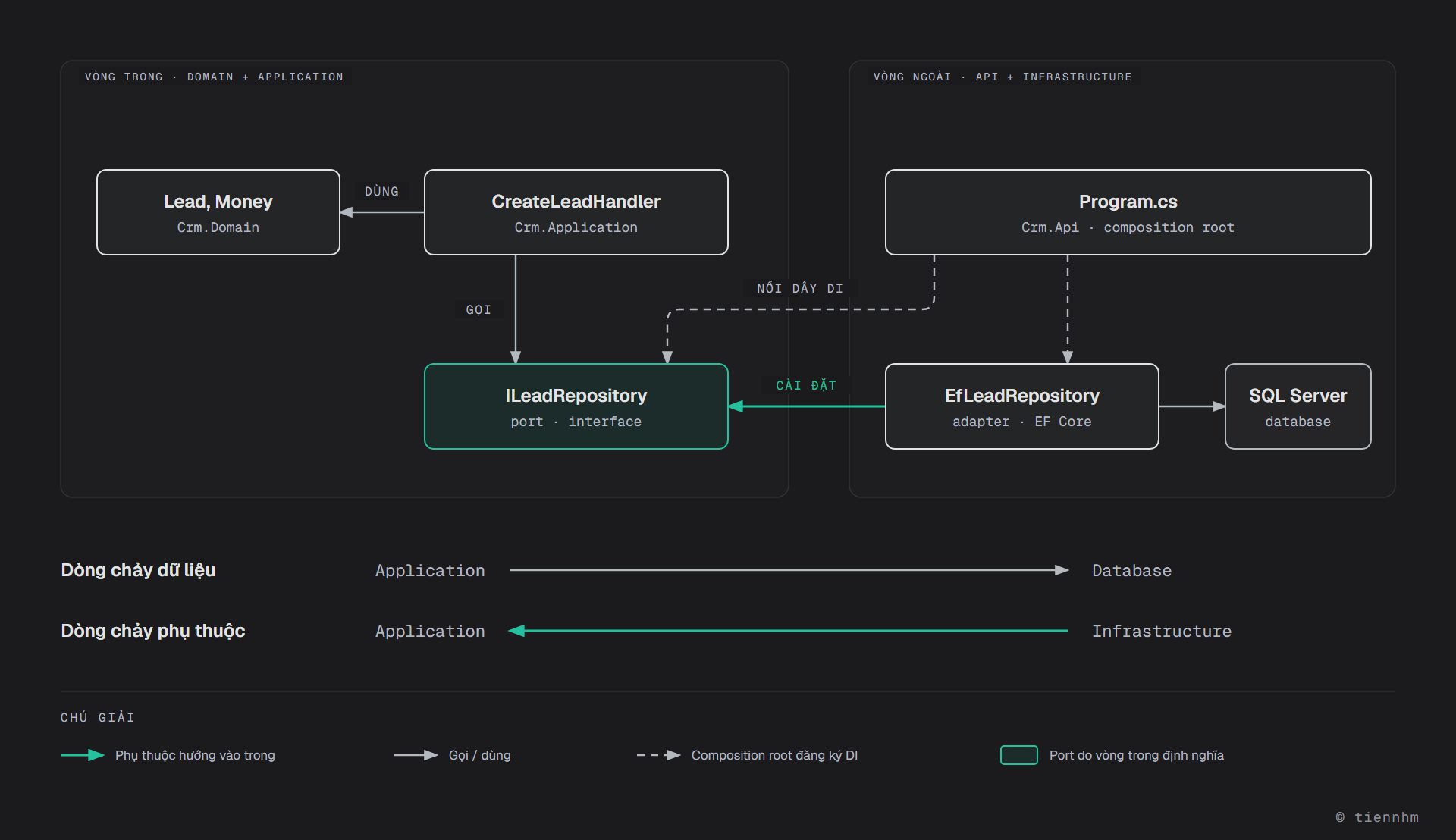
Task: Click the GỌI arrow label
Action: tap(479, 310)
